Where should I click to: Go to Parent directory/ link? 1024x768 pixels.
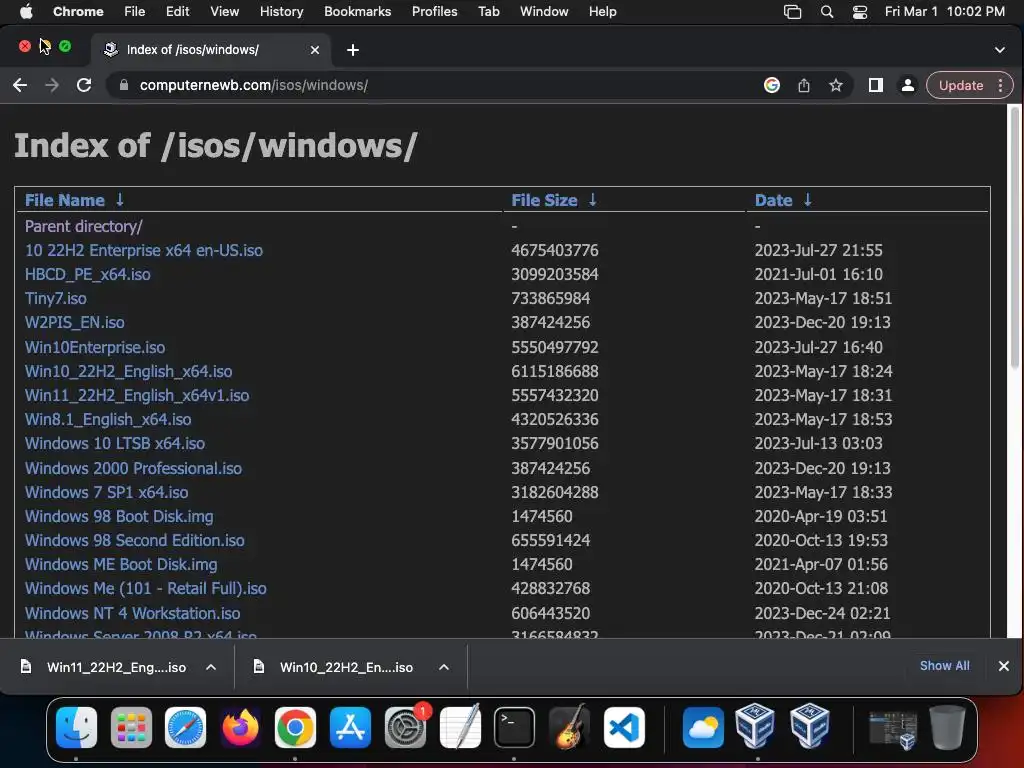tap(84, 226)
